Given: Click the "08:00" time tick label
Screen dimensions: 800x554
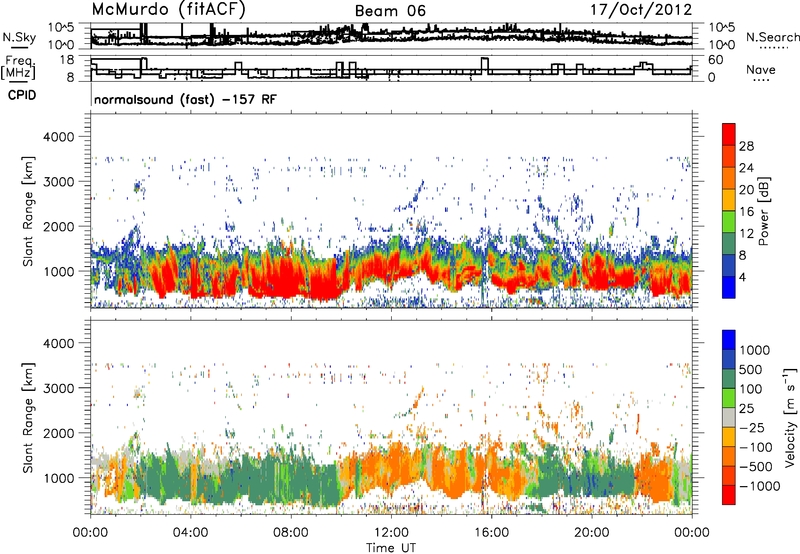Looking at the screenshot, I should pos(290,533).
